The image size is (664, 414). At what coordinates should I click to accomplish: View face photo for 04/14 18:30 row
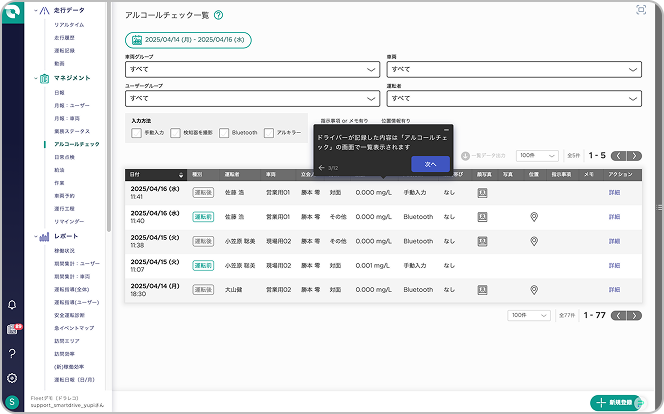(482, 290)
